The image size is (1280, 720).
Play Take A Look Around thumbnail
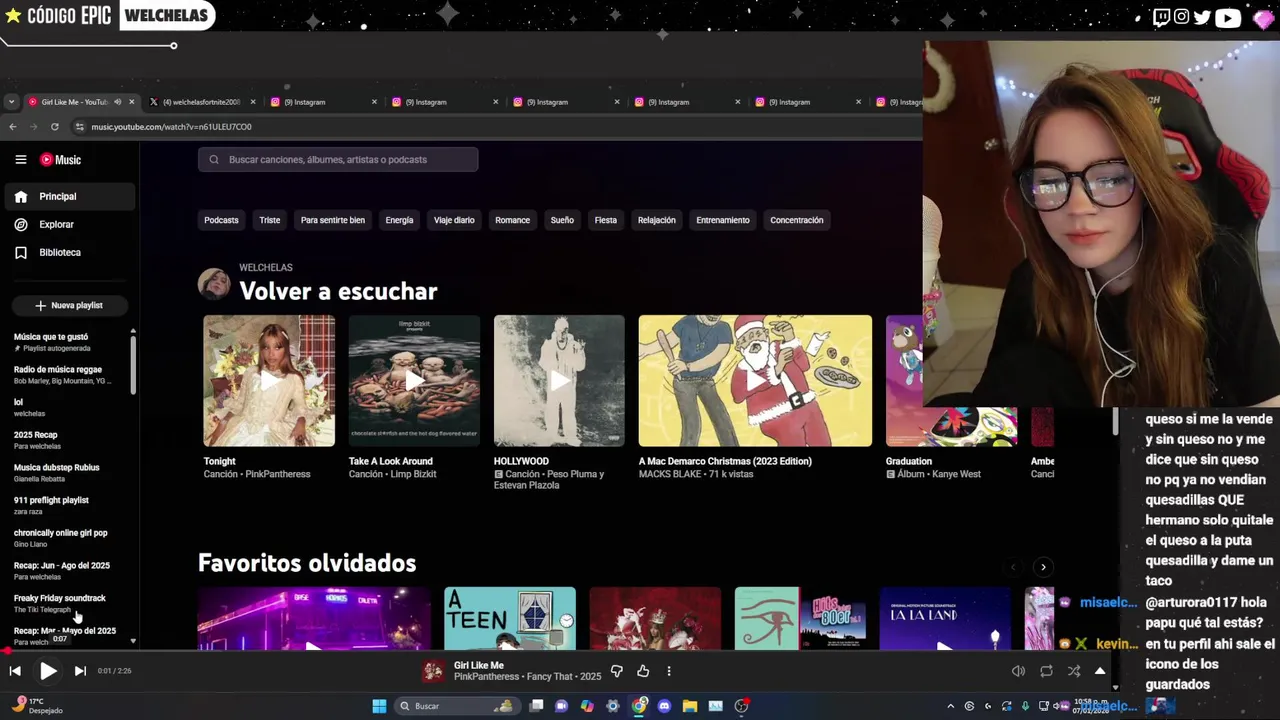[x=414, y=381]
